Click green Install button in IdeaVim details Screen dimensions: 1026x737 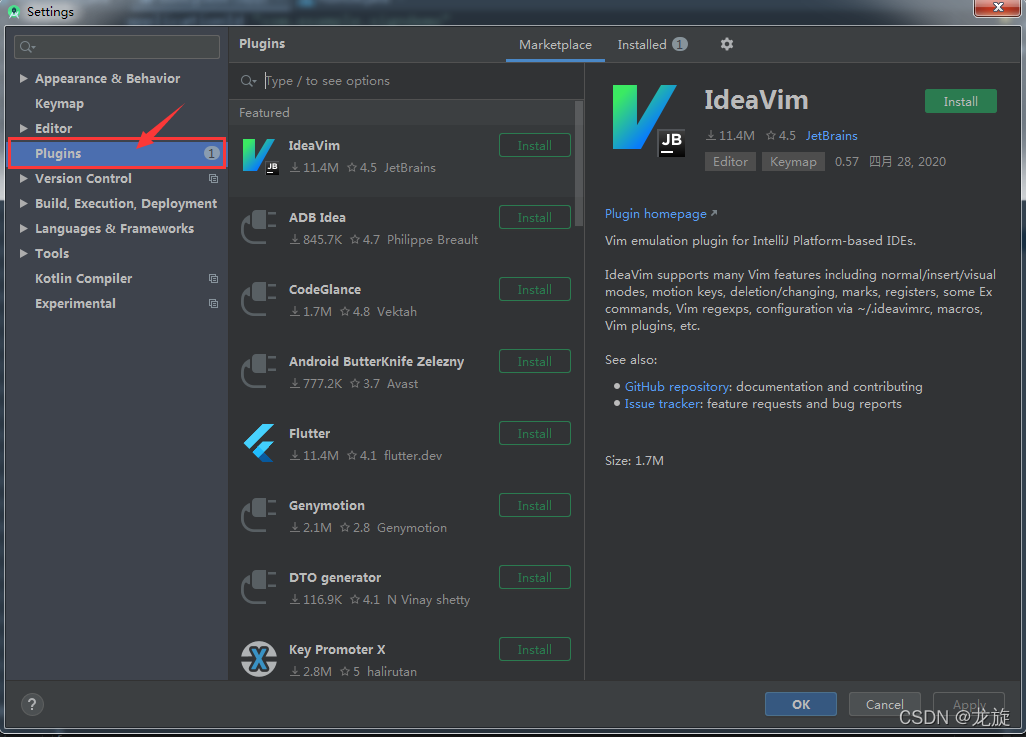point(961,101)
